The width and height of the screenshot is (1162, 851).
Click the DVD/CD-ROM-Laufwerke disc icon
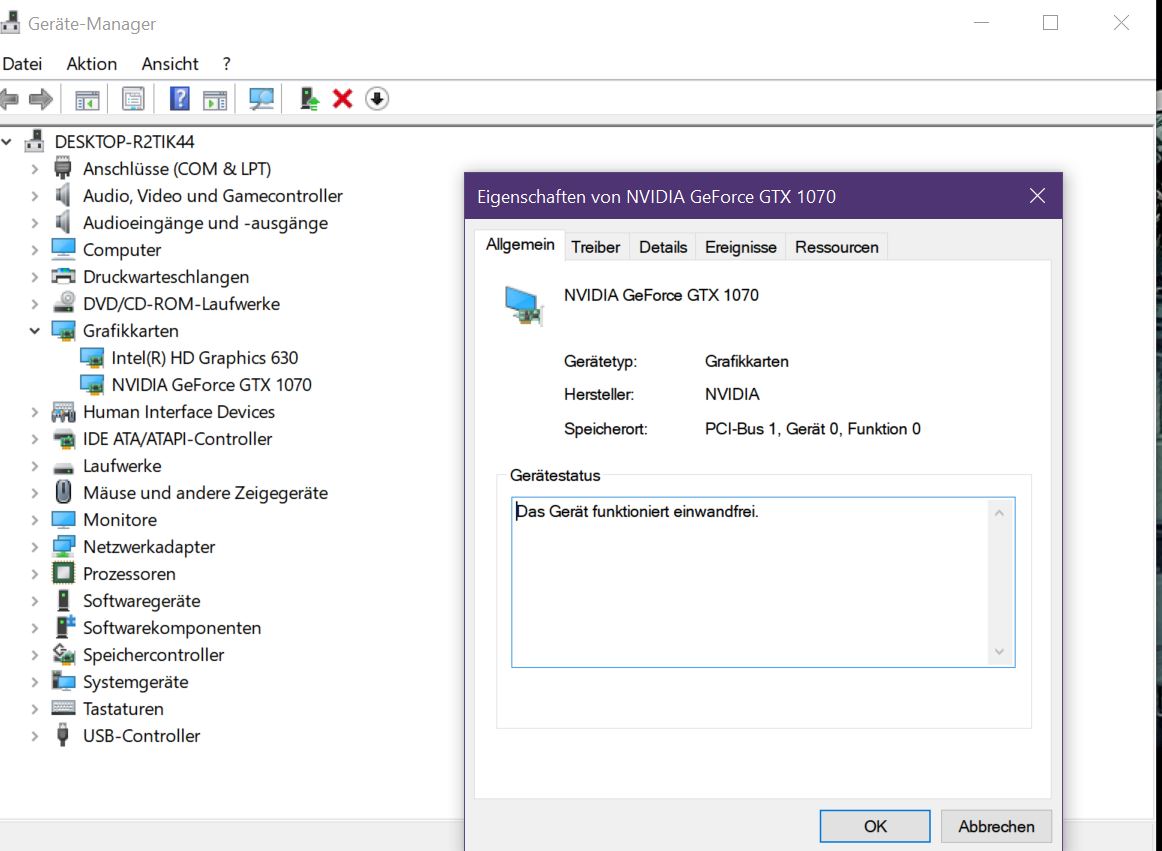coord(64,303)
